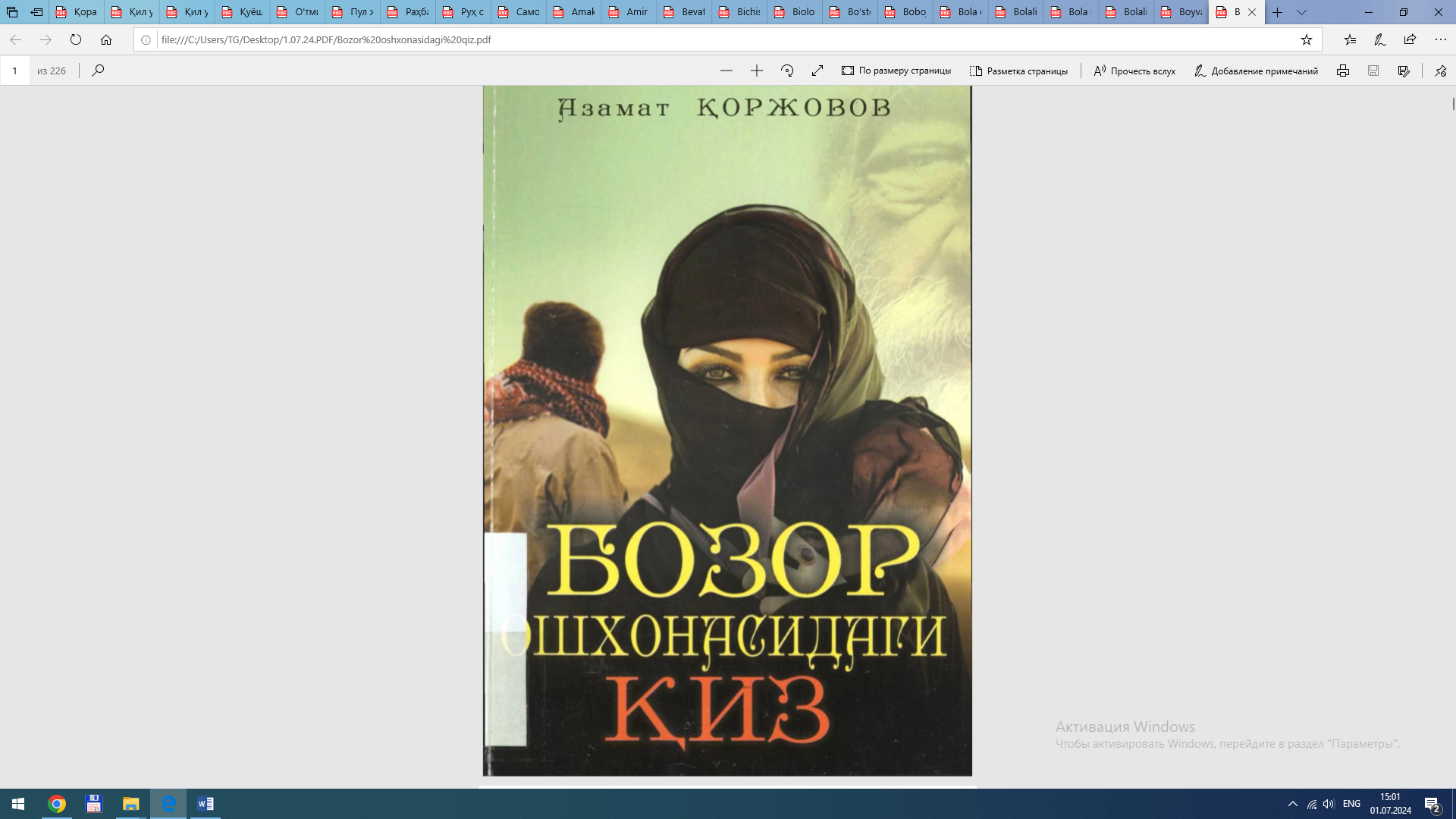Switch to the Amir tab
1456x819 pixels.
[x=629, y=12]
